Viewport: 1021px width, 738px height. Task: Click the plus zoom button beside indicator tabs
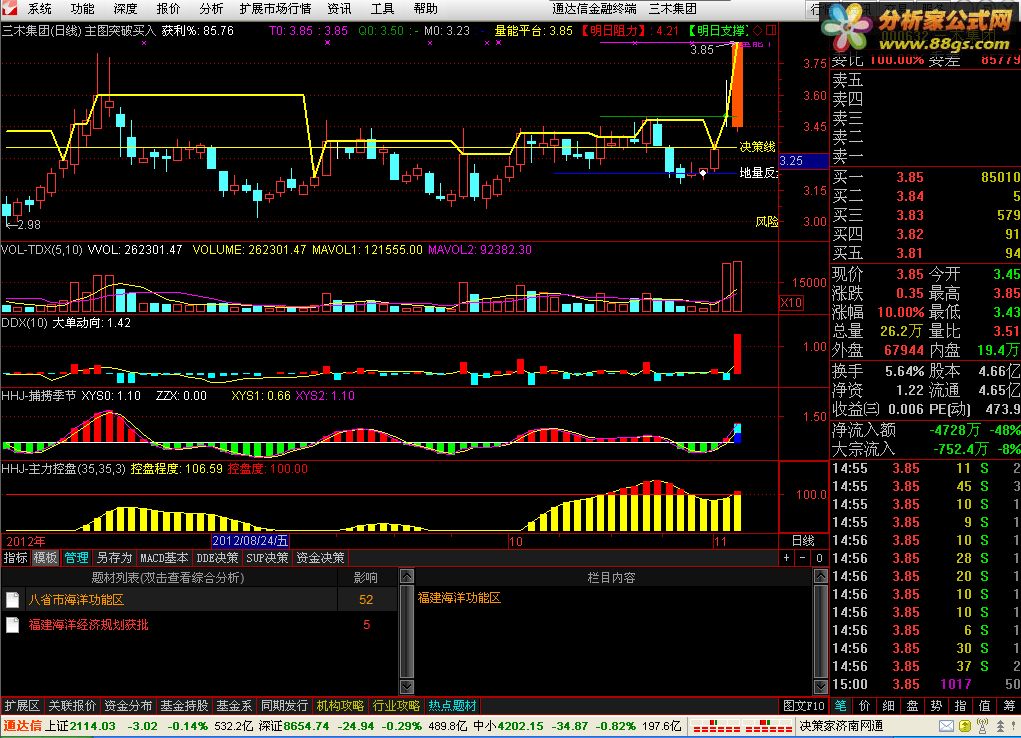click(x=787, y=558)
